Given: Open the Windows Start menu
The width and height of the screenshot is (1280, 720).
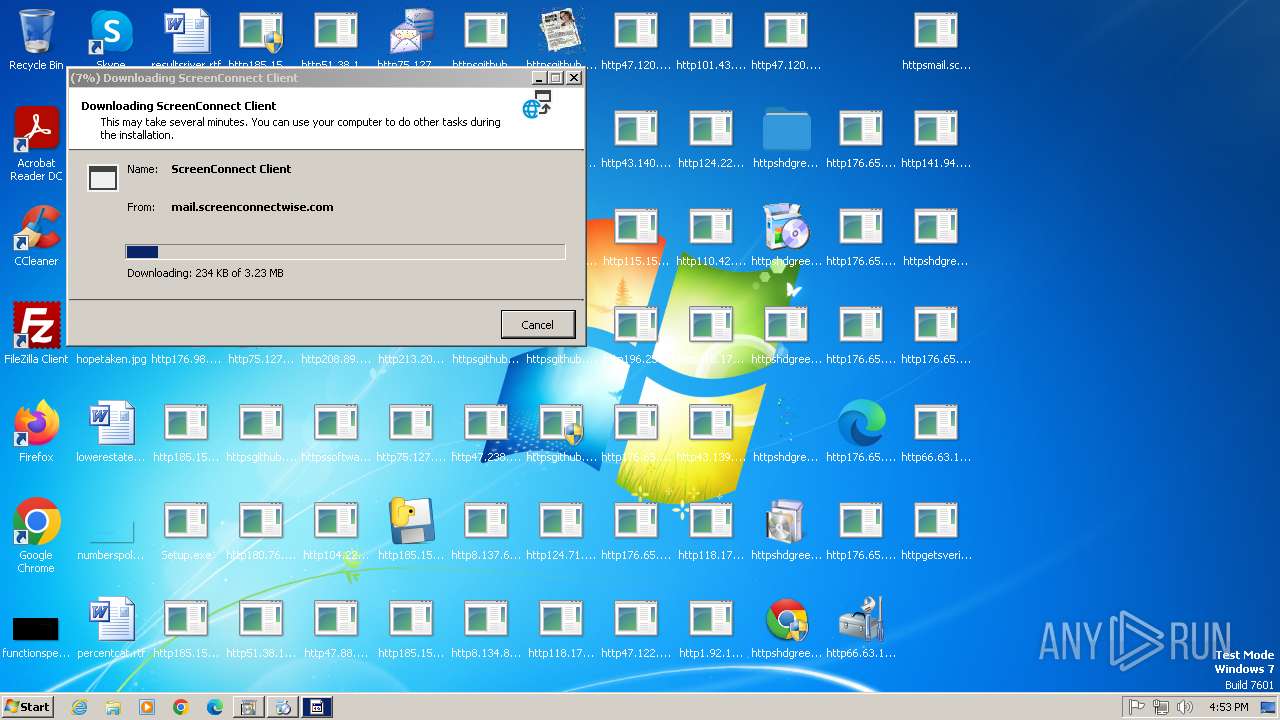Looking at the screenshot, I should tap(28, 706).
